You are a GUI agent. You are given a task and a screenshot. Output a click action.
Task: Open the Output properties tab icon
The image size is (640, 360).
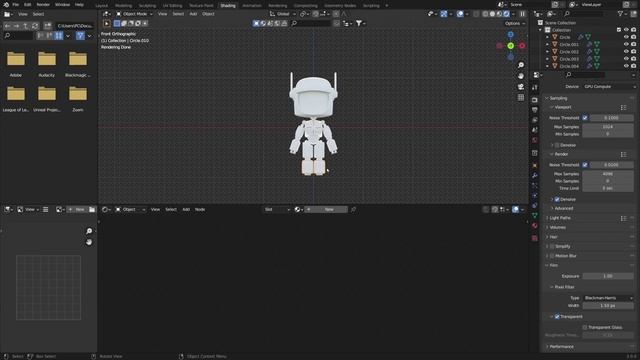coord(535,110)
